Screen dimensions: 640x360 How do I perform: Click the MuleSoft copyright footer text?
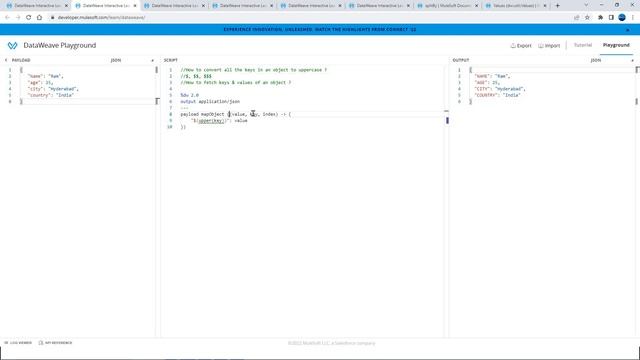(x=331, y=343)
